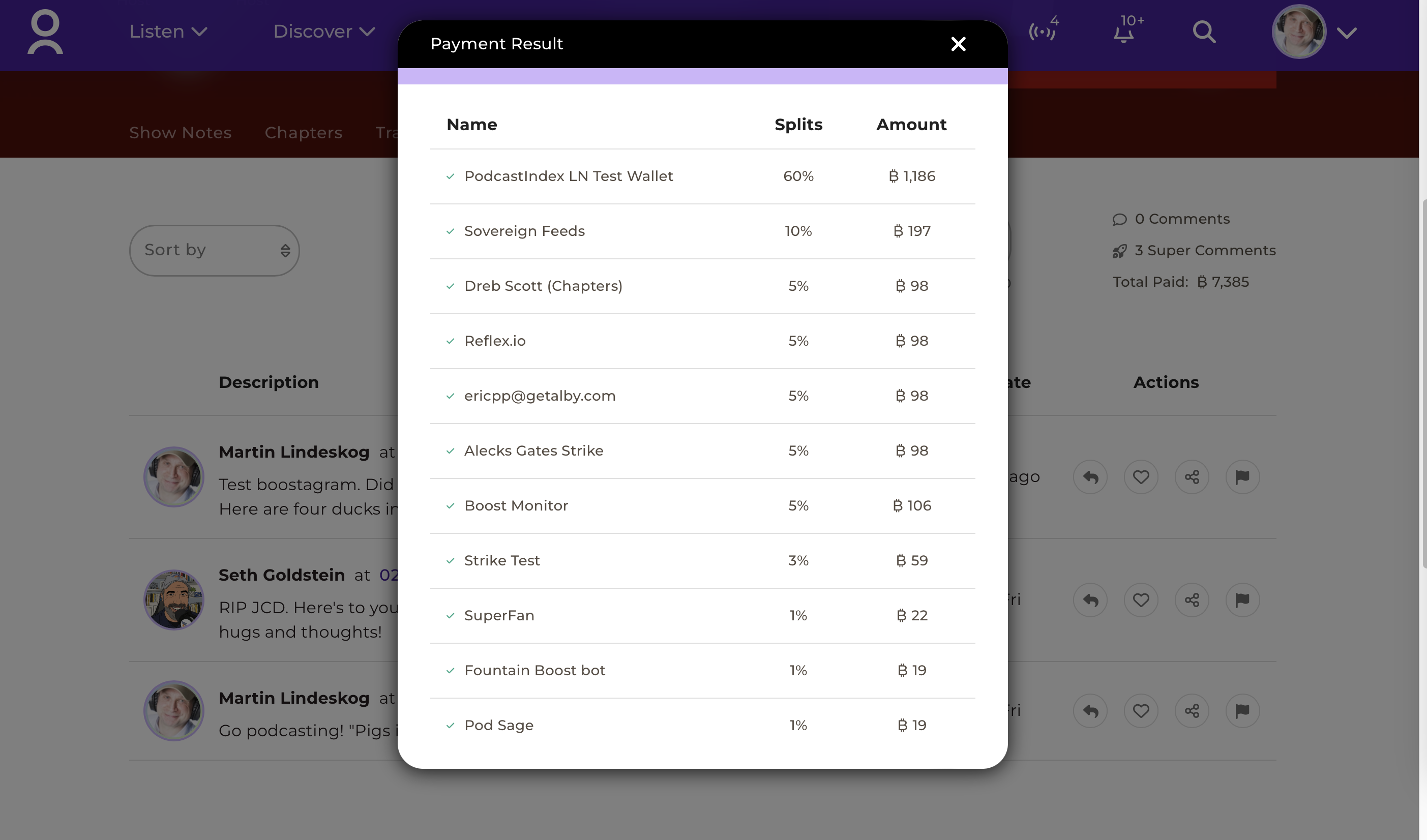1427x840 pixels.
Task: Click the success checkmark beside Pod Sage
Action: 450,726
